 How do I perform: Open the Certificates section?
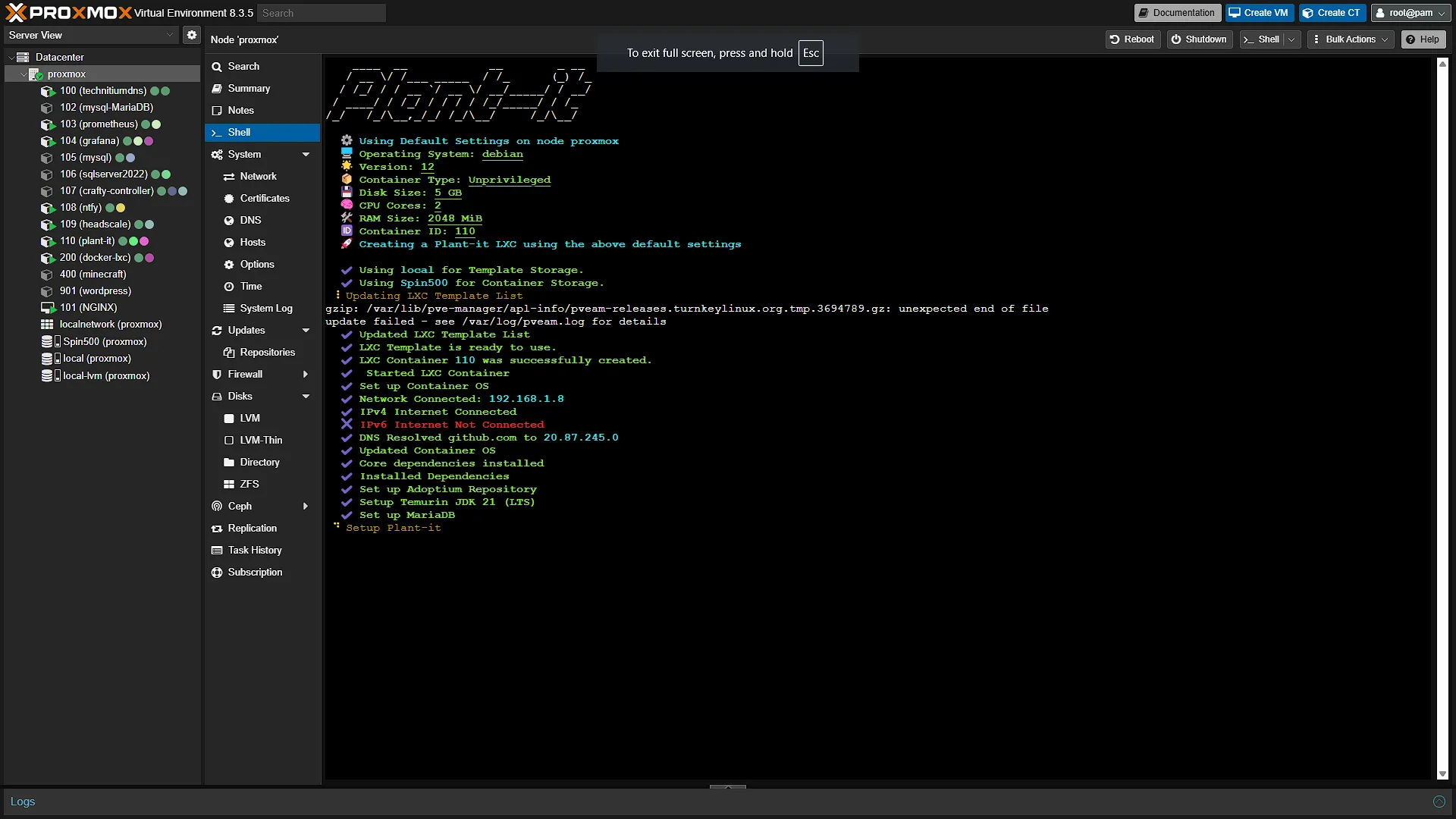tap(262, 199)
